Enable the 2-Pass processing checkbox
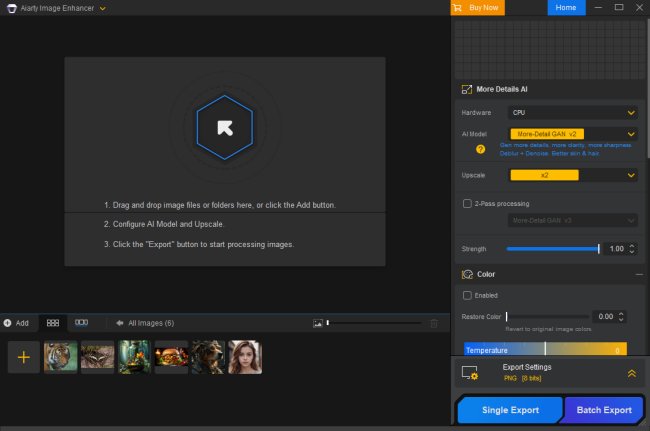Viewport: 650px width, 431px height. 467,203
